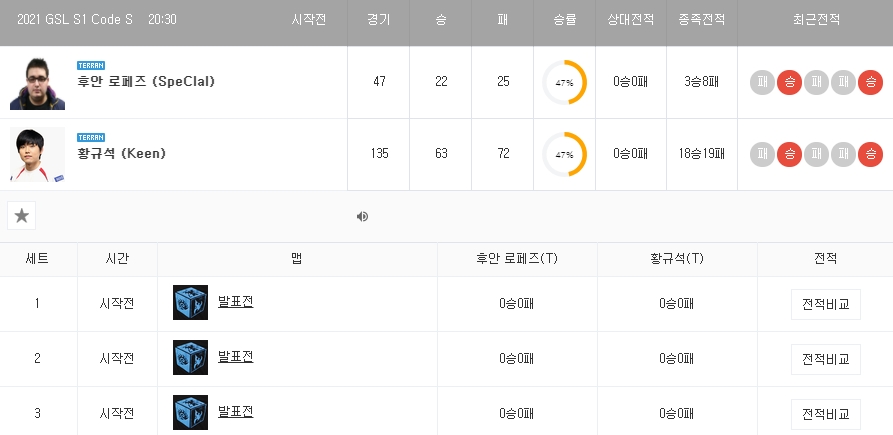This screenshot has height=435, width=893.
Task: Click the set 3 map cube icon
Action: point(190,413)
